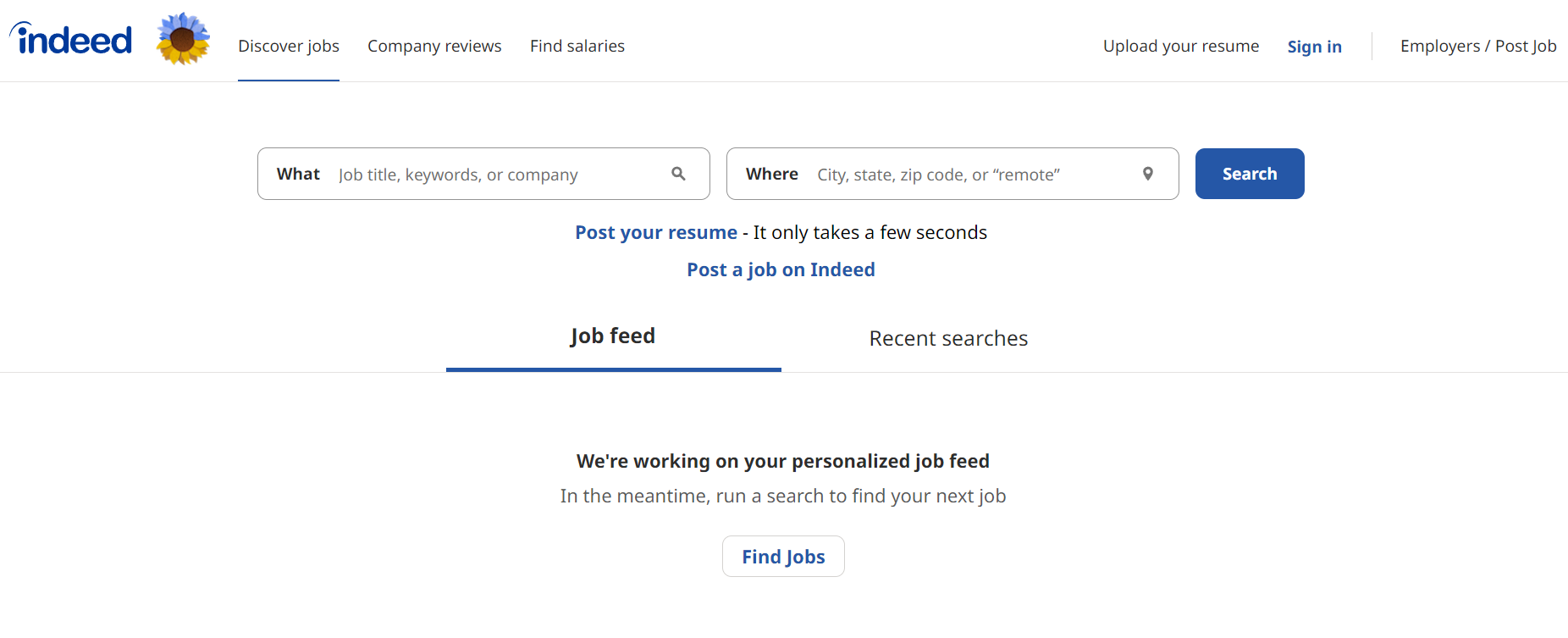
Task: Select the Job feed tab
Action: tap(613, 336)
